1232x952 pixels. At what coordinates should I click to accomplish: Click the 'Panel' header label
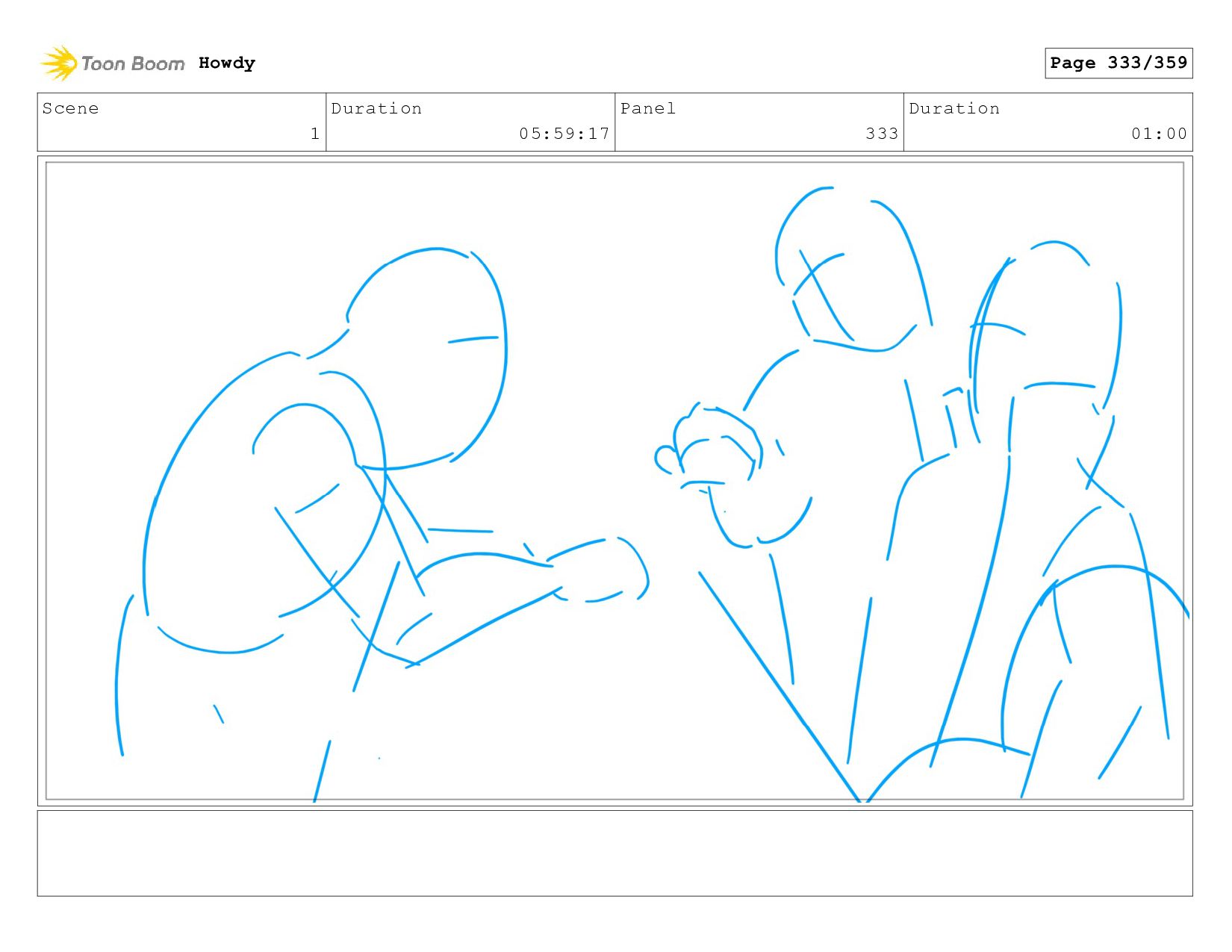[648, 108]
